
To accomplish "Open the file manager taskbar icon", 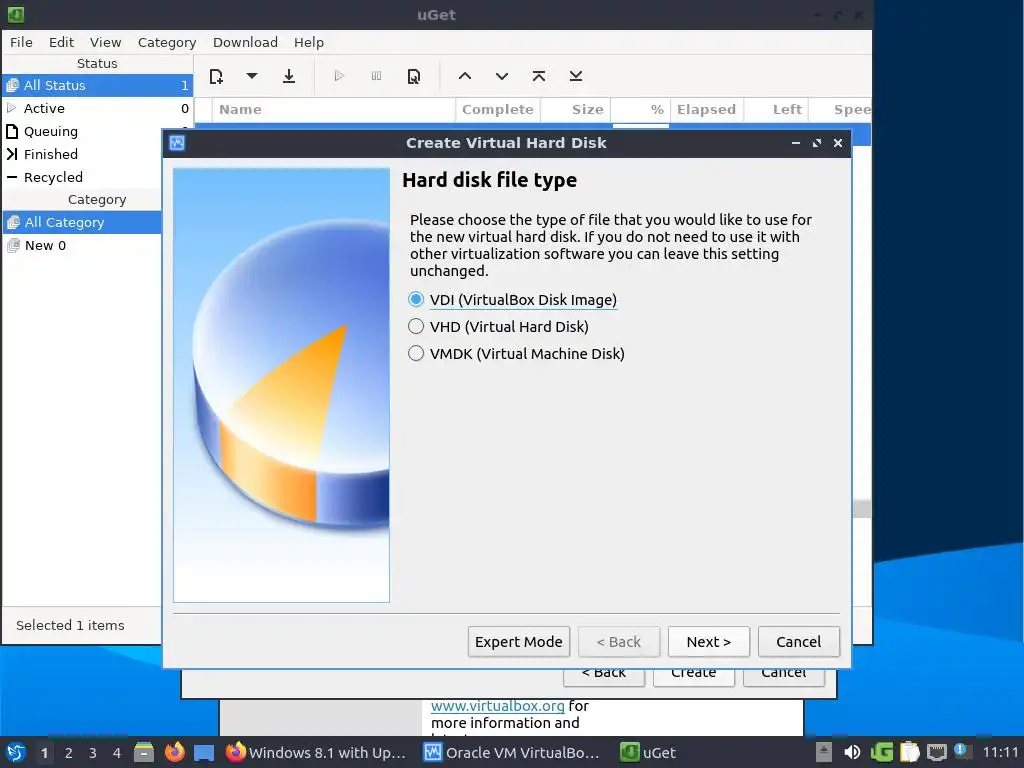I will point(144,753).
